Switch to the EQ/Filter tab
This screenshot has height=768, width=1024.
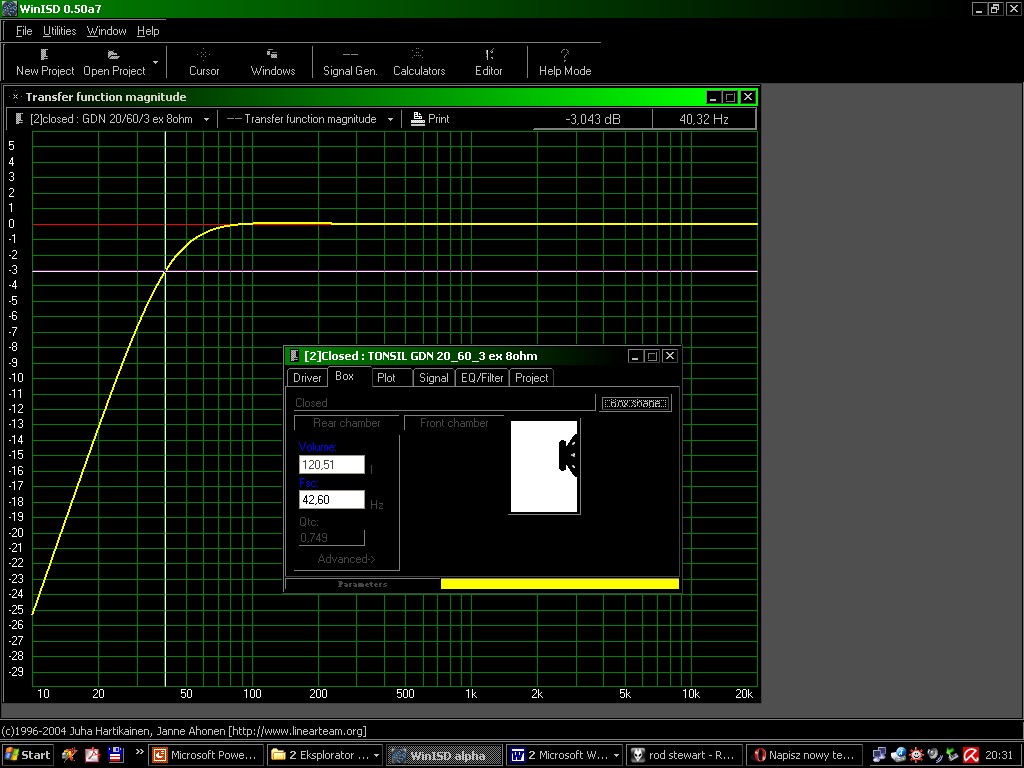coord(481,378)
